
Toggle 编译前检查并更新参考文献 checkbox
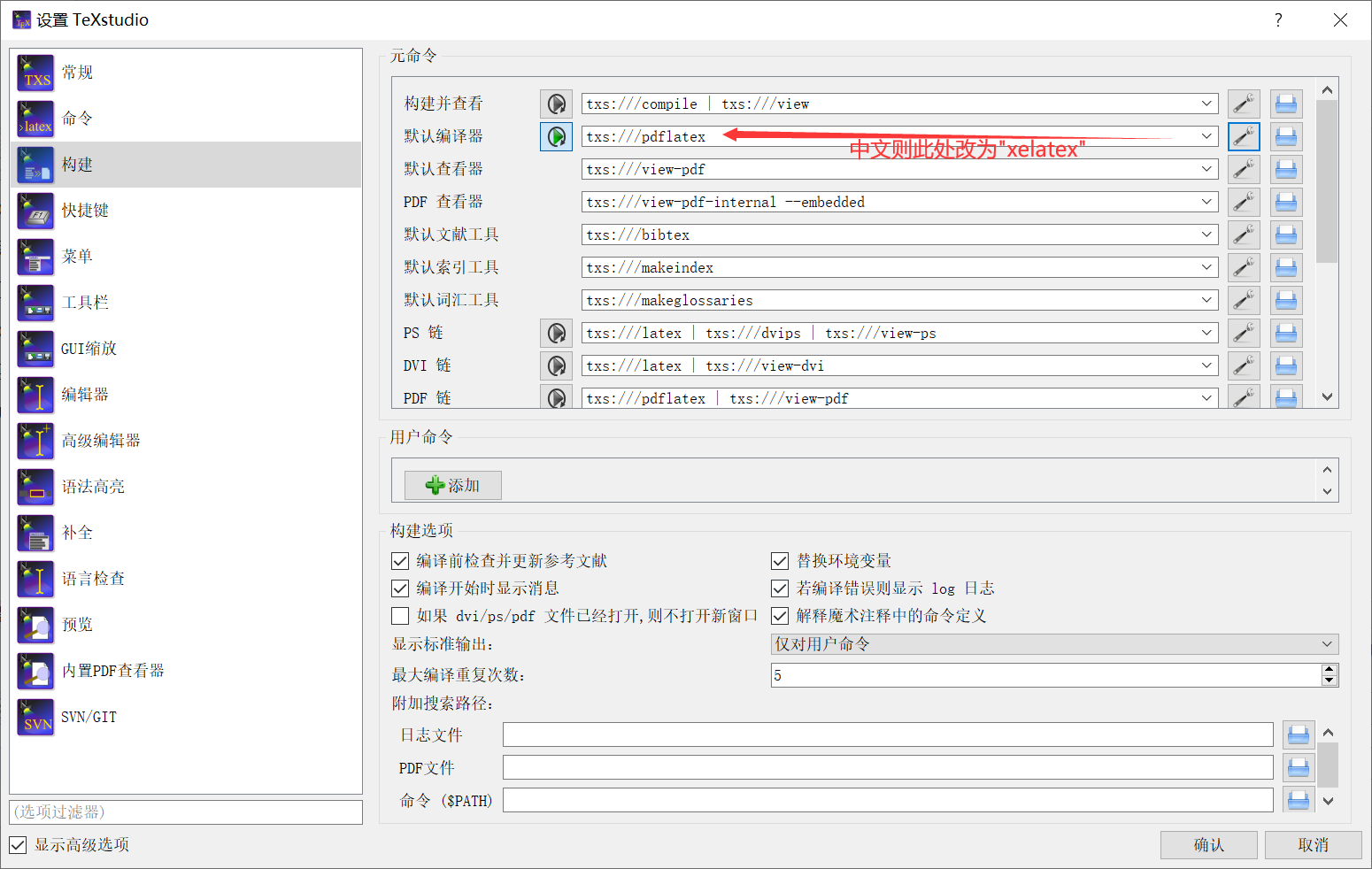[x=400, y=561]
